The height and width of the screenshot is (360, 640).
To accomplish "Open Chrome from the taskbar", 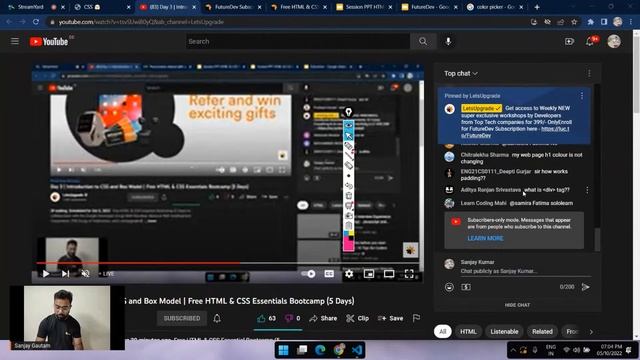I will (338, 350).
